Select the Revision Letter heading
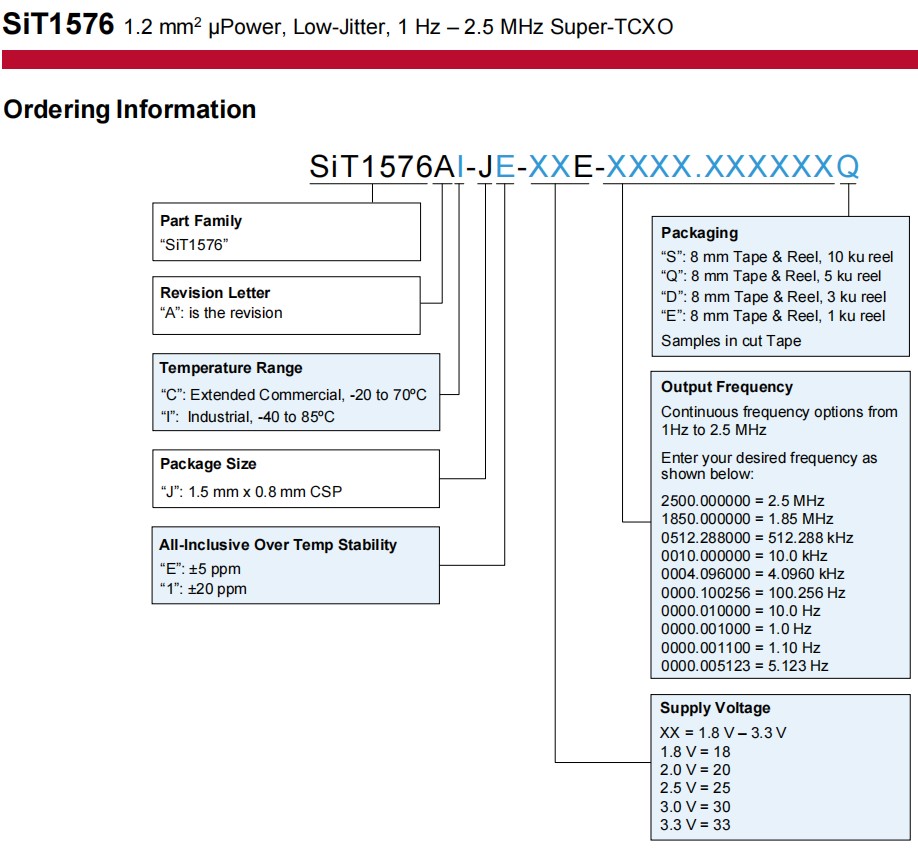Viewport: 918px width, 854px height. (215, 293)
